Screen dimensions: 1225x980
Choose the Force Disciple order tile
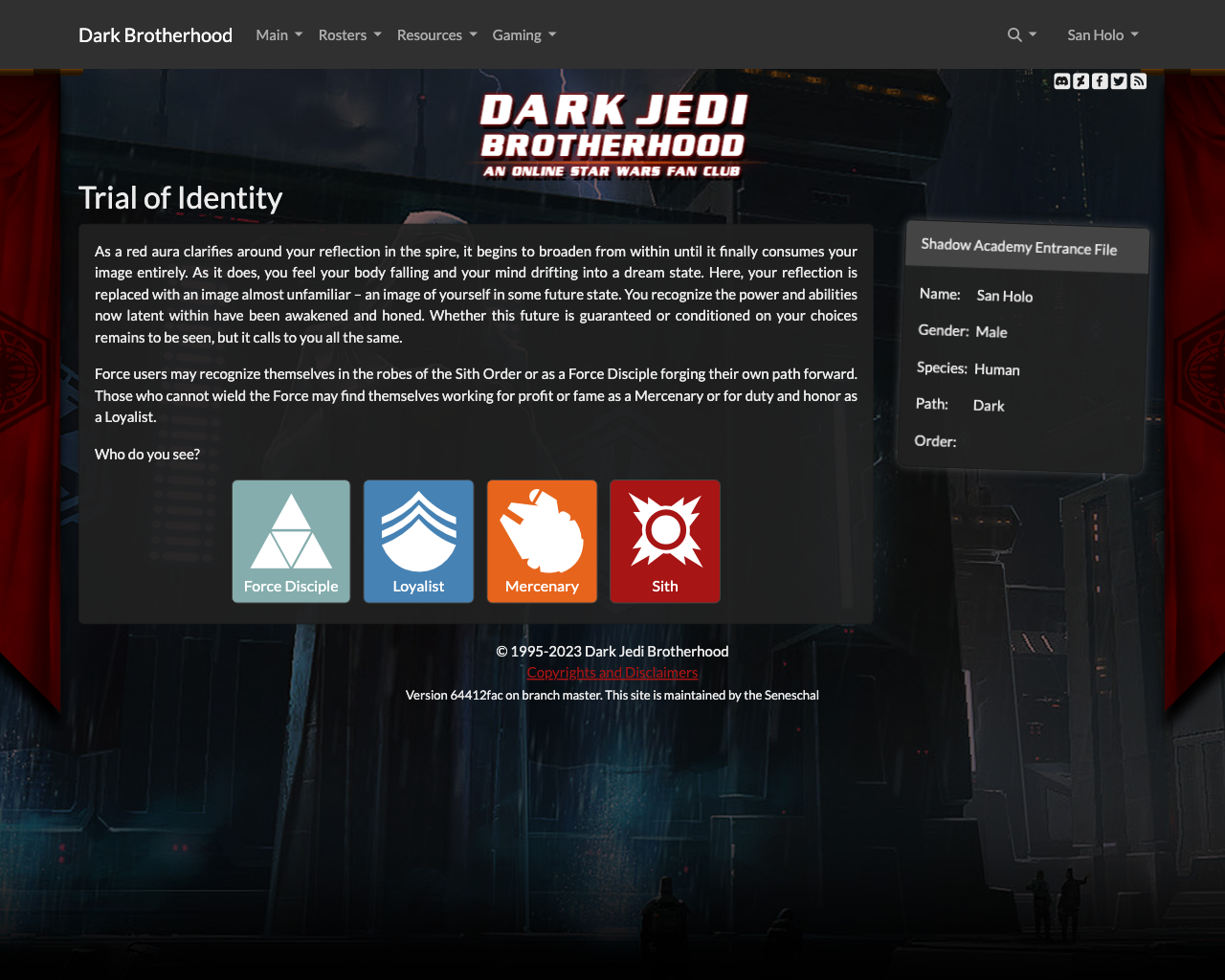pyautogui.click(x=291, y=542)
